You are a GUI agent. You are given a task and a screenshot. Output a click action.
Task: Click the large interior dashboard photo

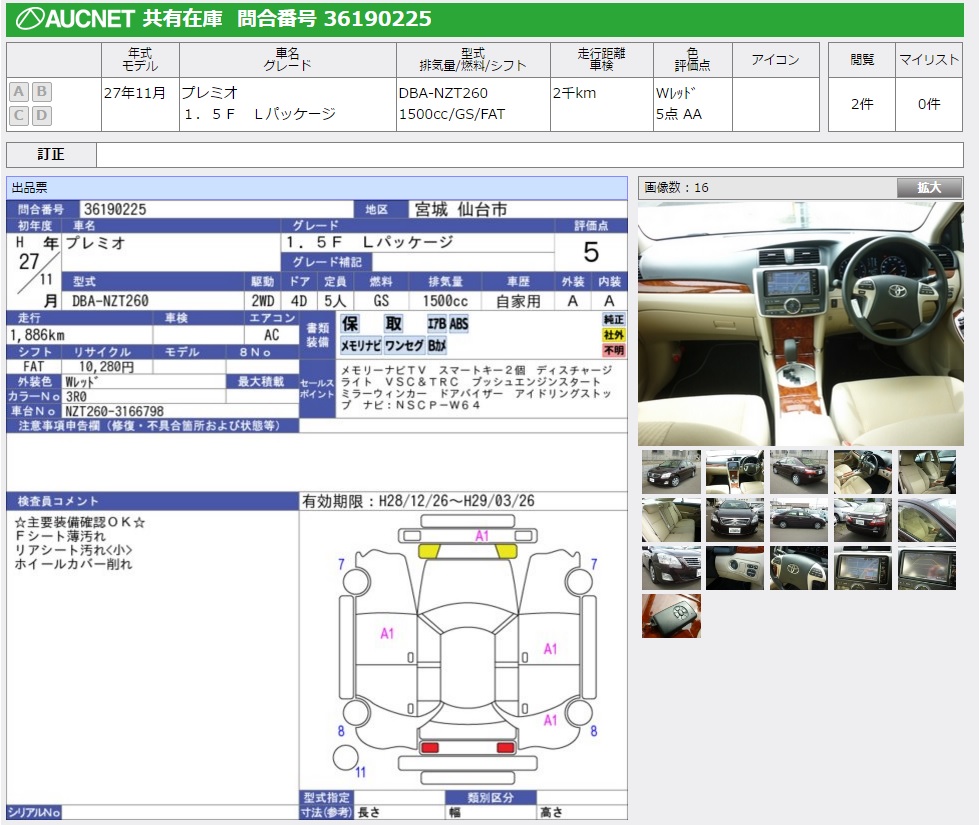point(800,324)
